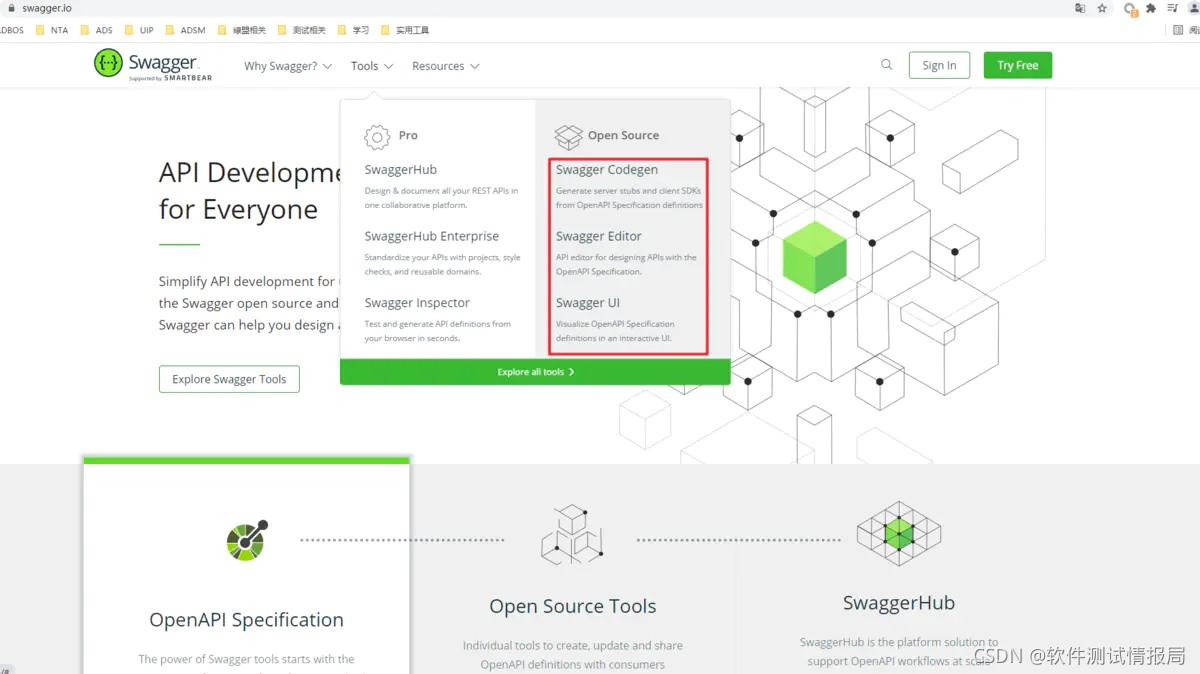Open the NTA bookmark folder
The width and height of the screenshot is (1200, 674).
click(x=52, y=30)
